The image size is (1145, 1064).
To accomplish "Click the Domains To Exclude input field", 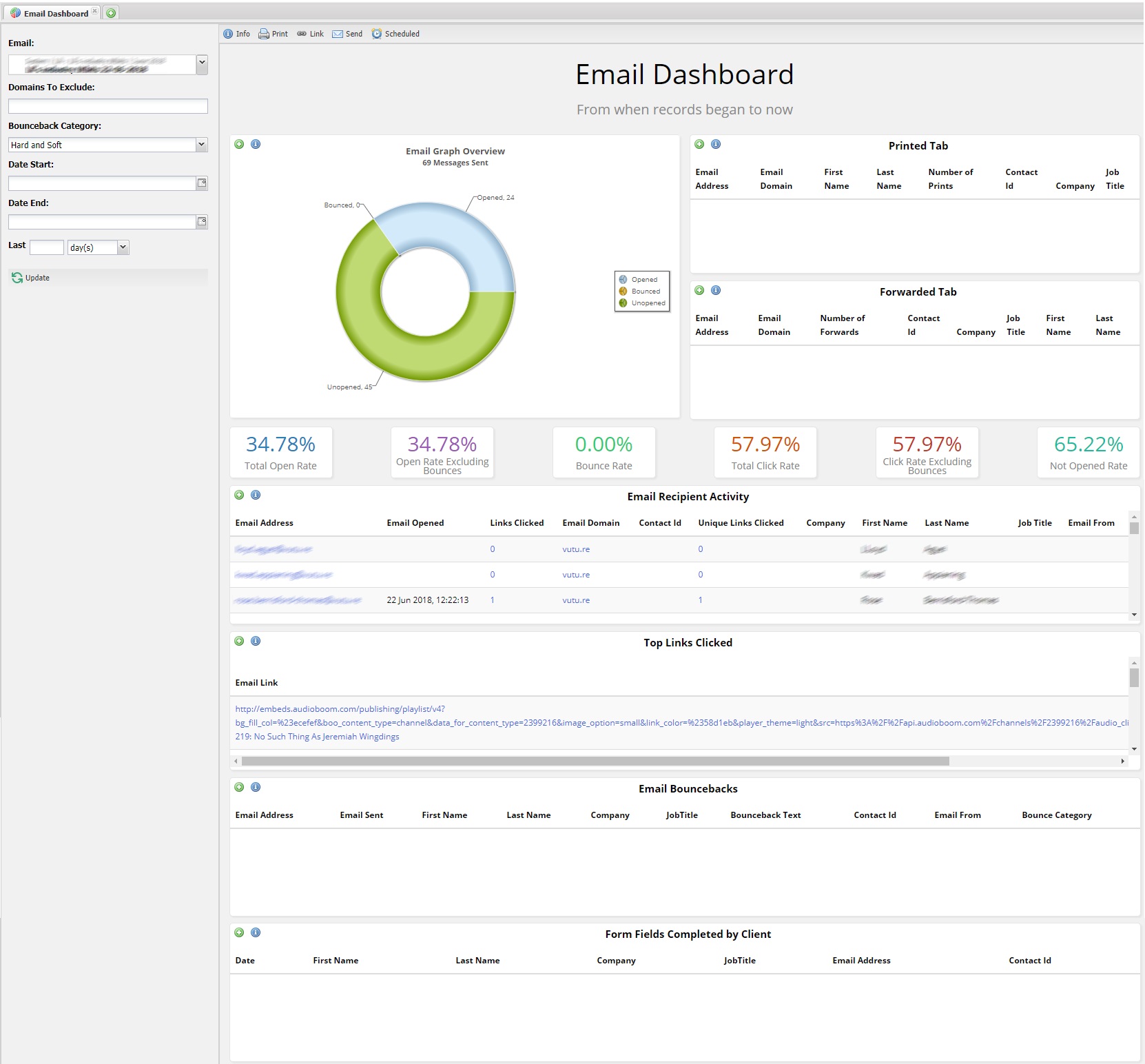I will coord(107,105).
